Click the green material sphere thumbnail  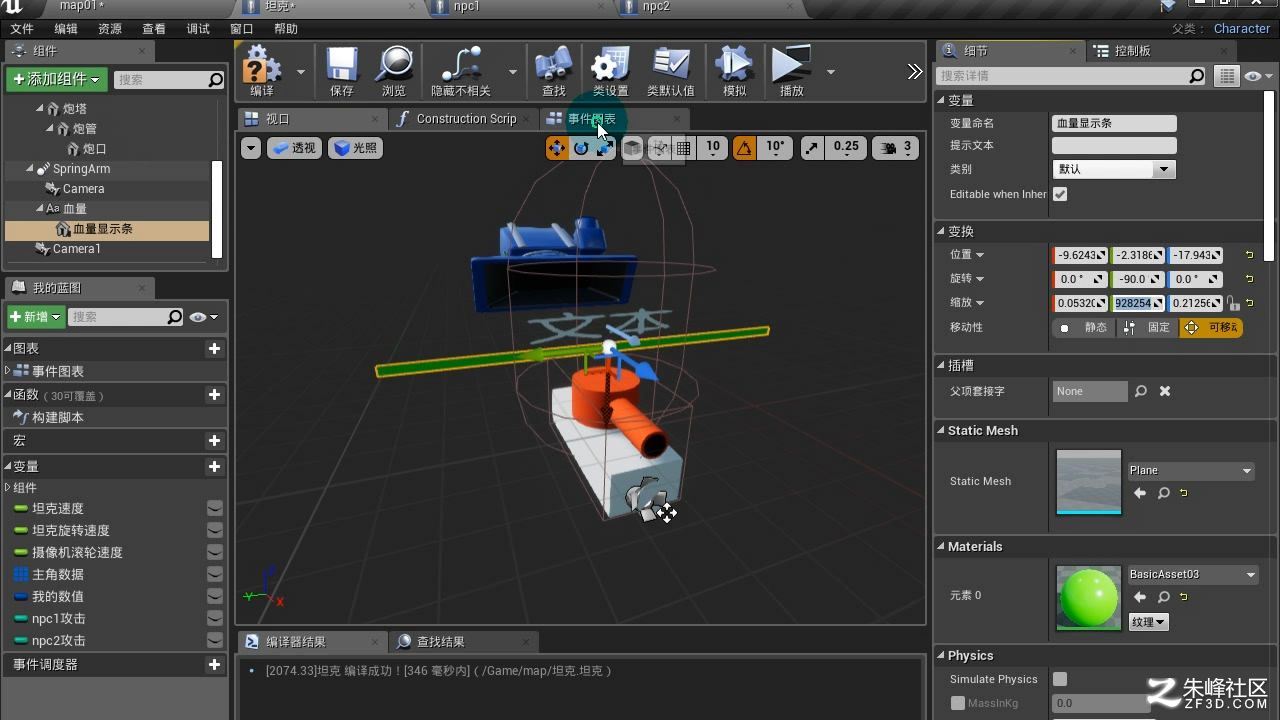click(x=1089, y=598)
